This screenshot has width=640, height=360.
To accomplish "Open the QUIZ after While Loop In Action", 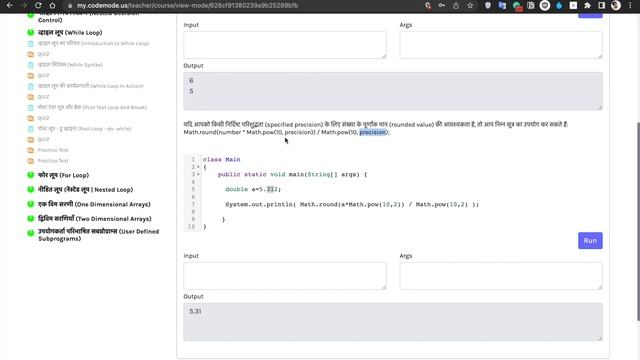I will click(43, 97).
